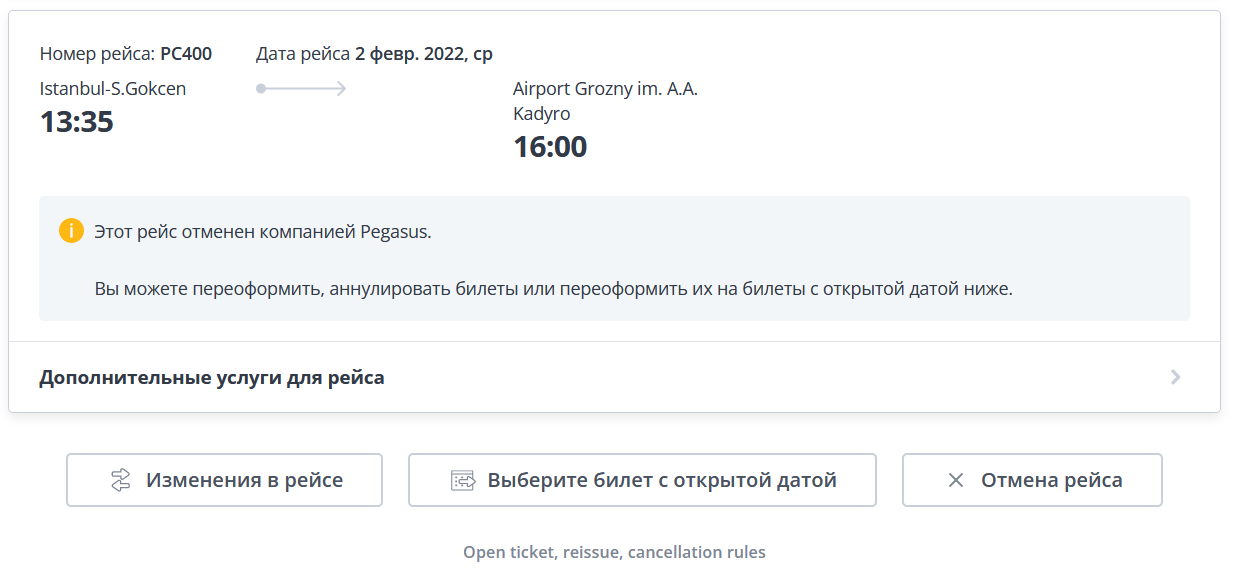1252x580 pixels.
Task: Click departure time 13:35
Action: (77, 122)
